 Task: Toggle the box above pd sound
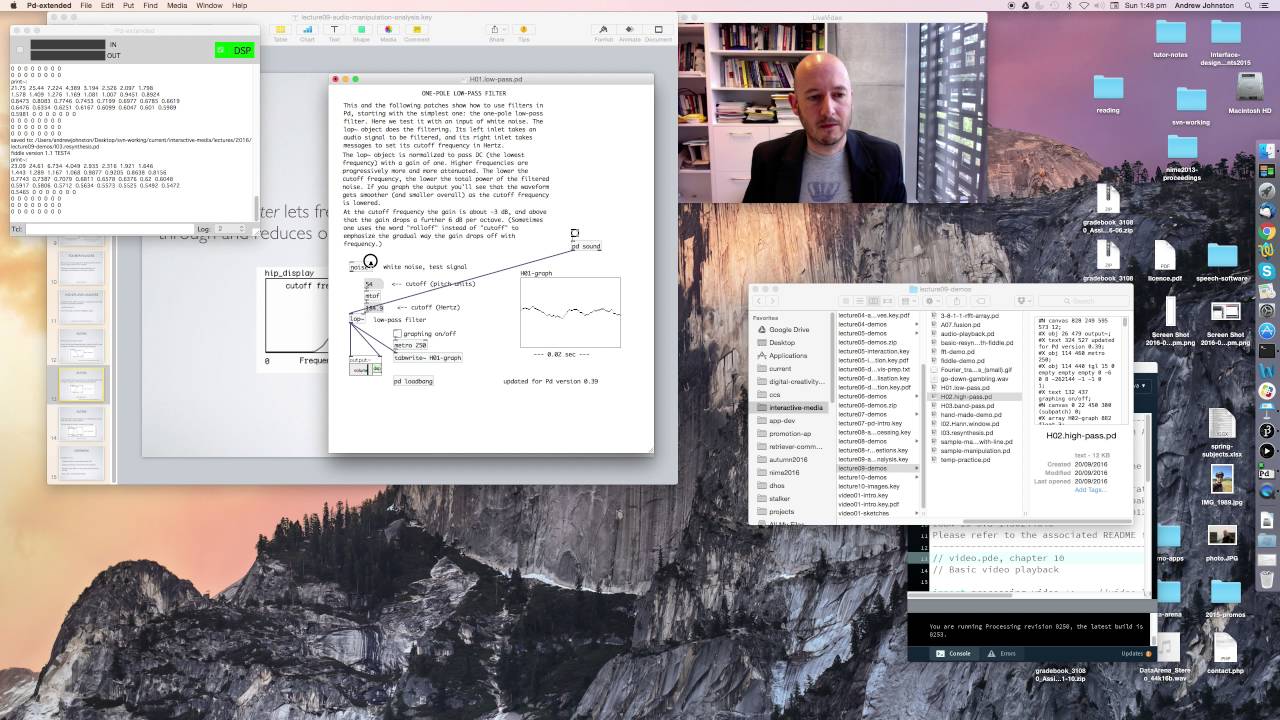tap(575, 234)
